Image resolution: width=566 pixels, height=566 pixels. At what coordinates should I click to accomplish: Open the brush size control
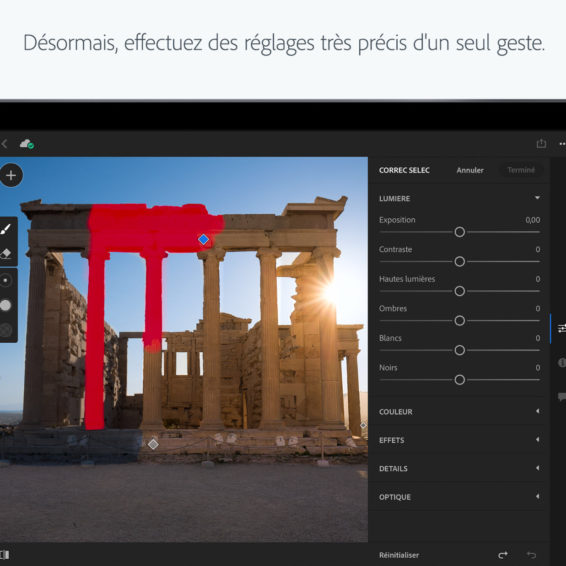coord(5,280)
